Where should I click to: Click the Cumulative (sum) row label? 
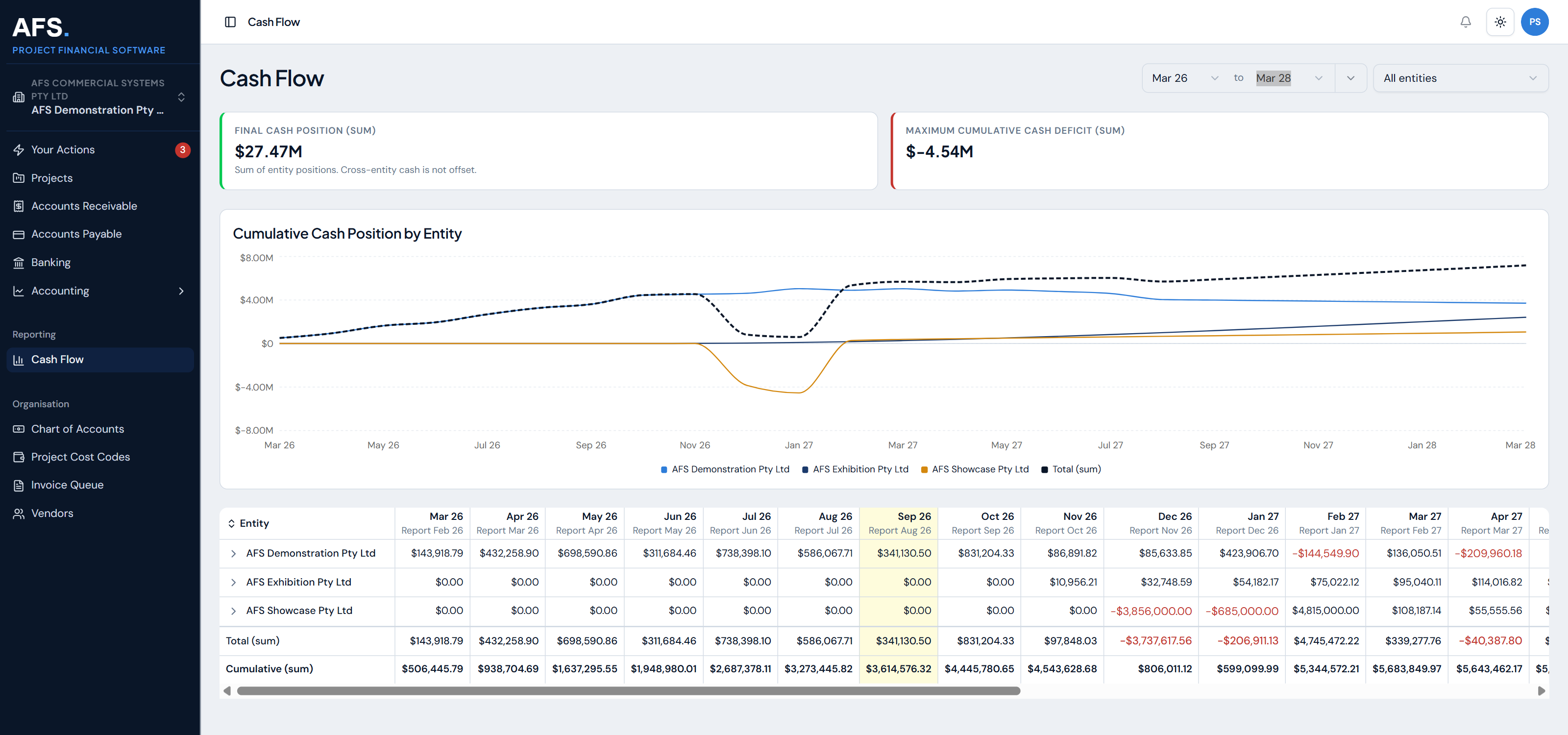[269, 669]
